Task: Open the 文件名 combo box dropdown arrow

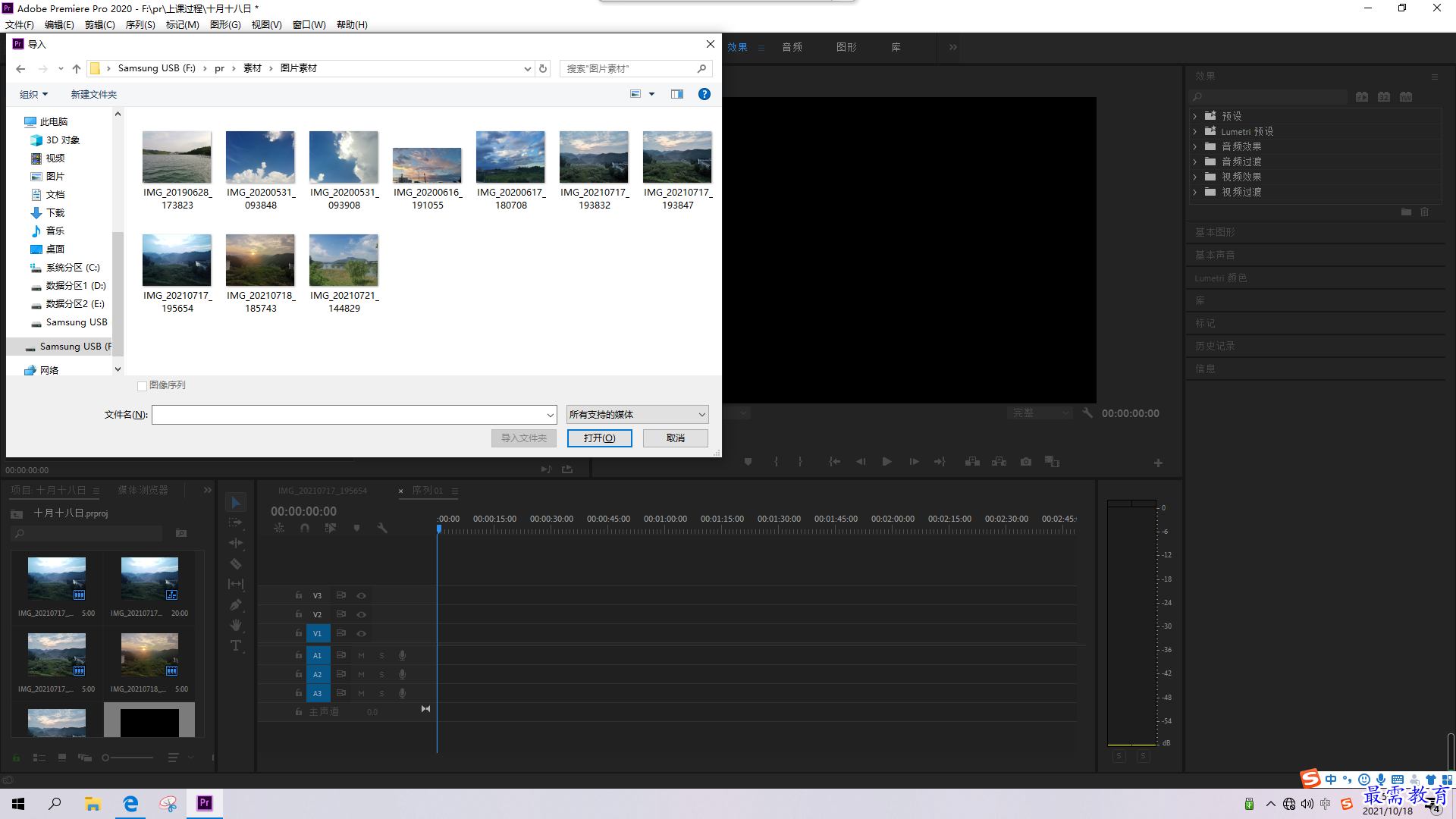Action: pyautogui.click(x=551, y=416)
